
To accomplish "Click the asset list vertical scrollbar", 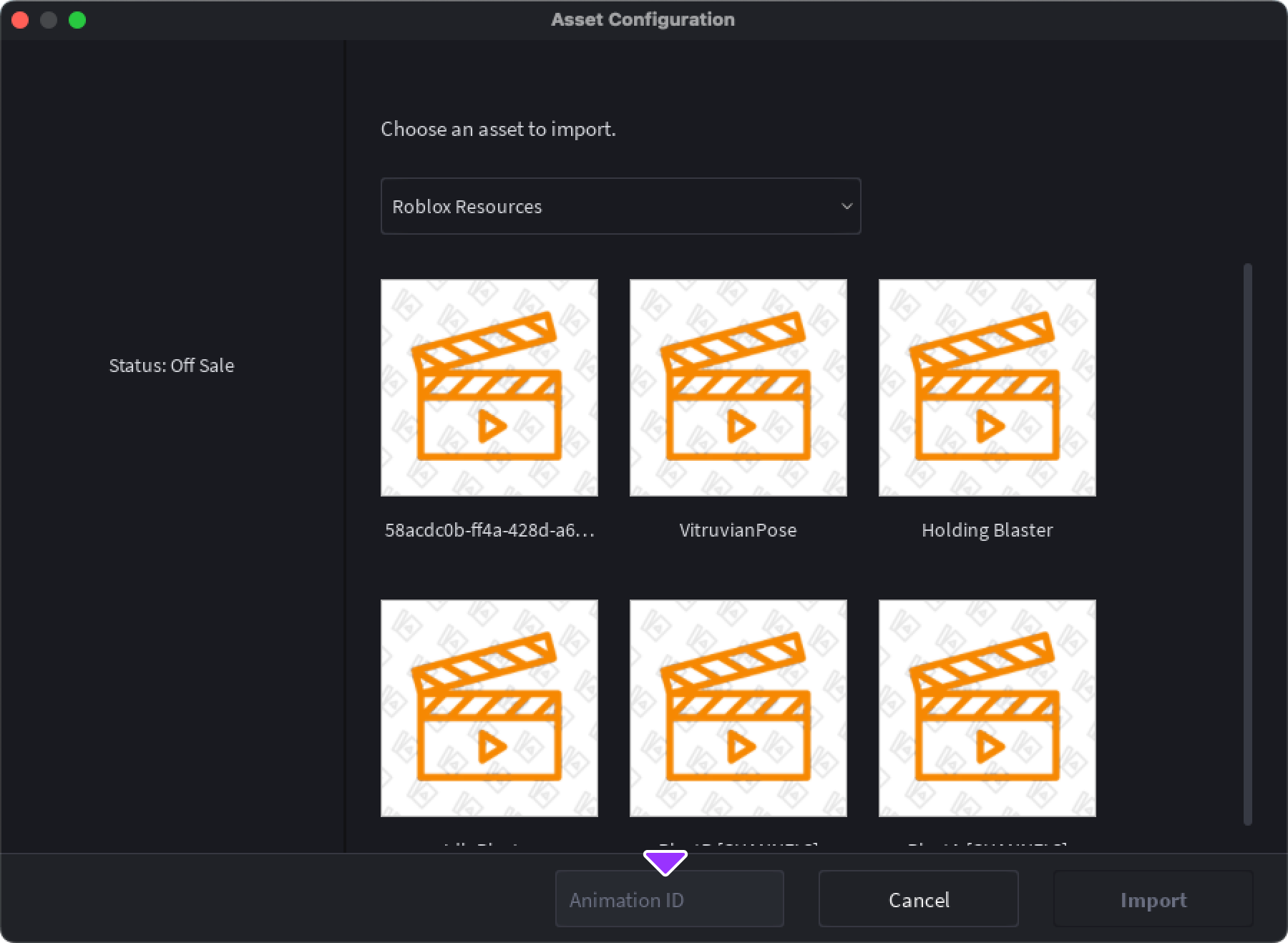I will (x=1248, y=544).
